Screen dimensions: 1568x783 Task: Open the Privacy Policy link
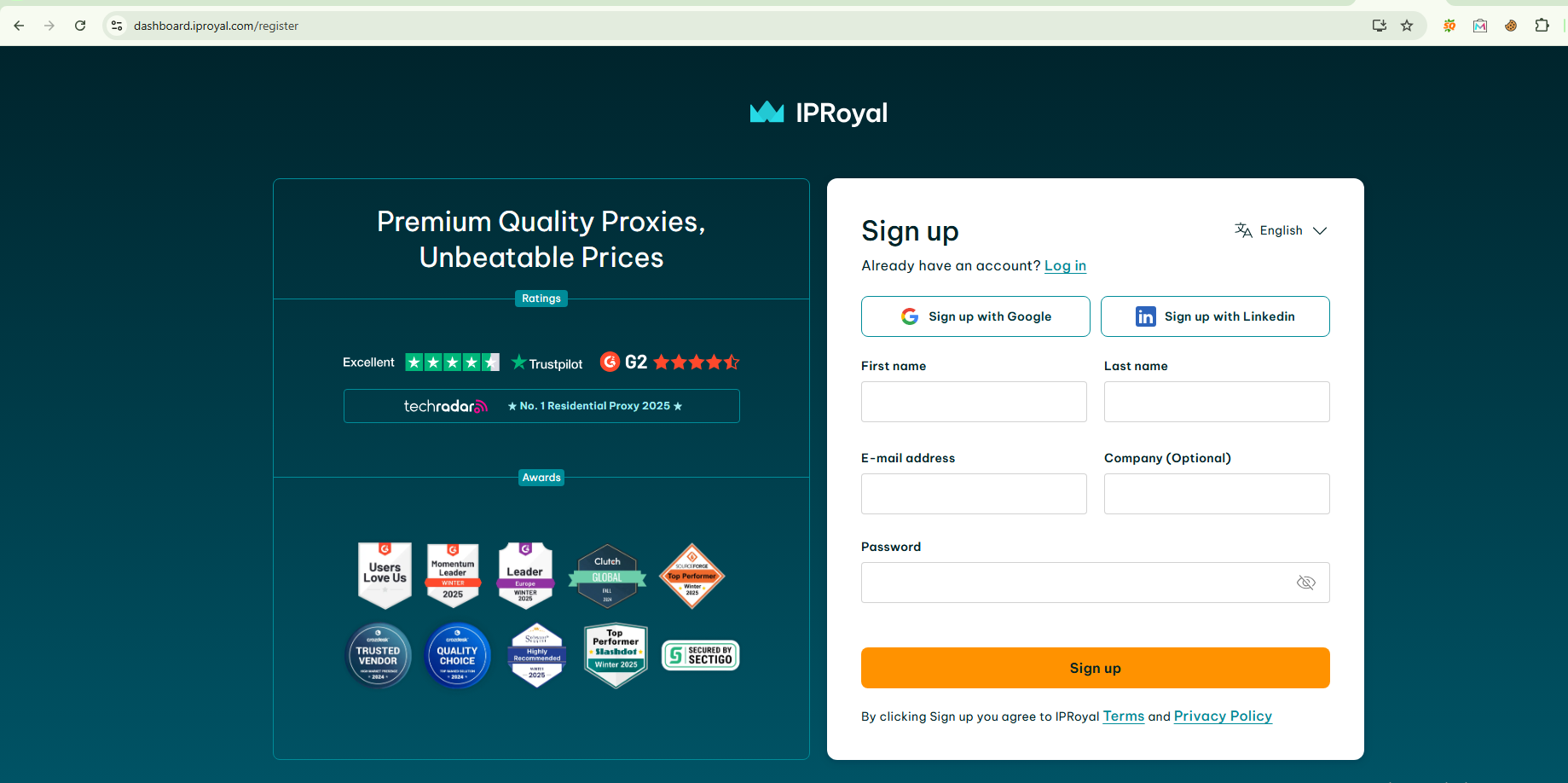(x=1223, y=716)
